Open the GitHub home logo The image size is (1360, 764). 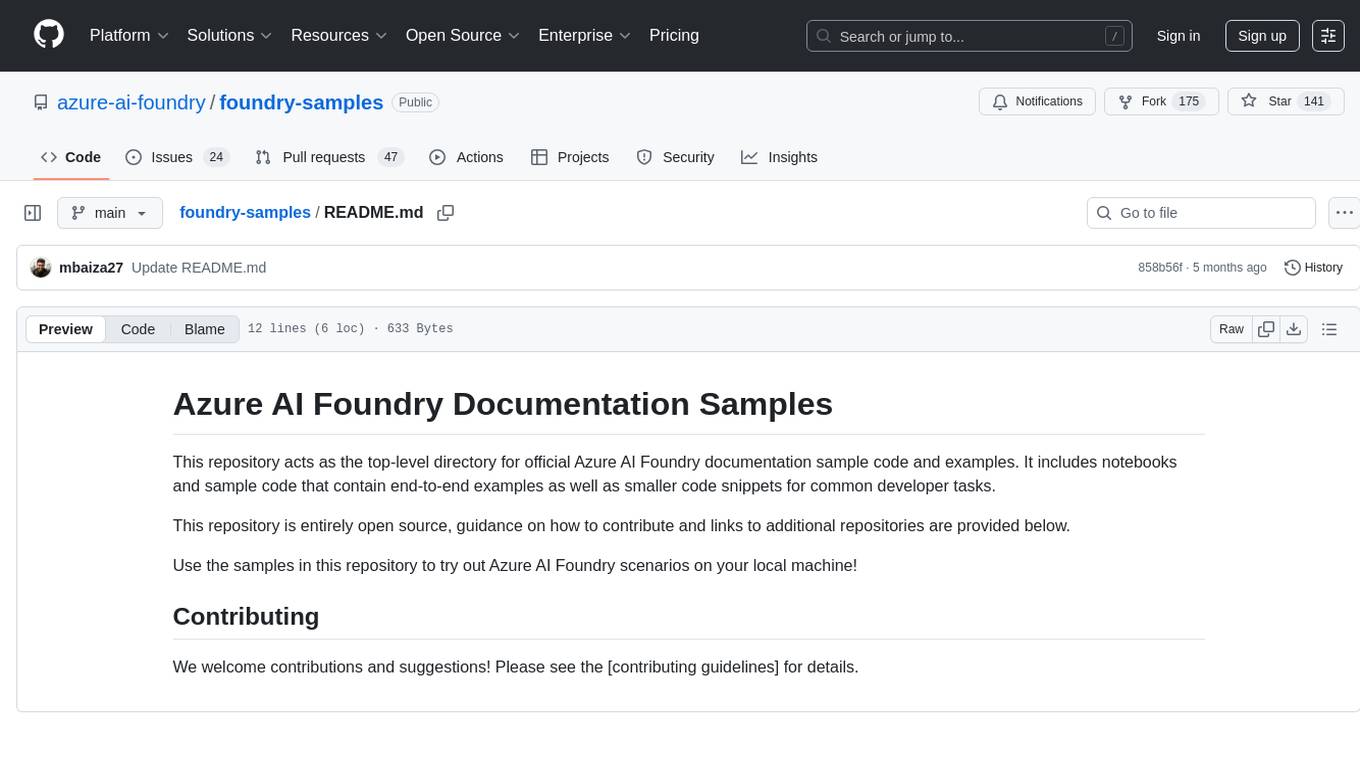tap(49, 35)
